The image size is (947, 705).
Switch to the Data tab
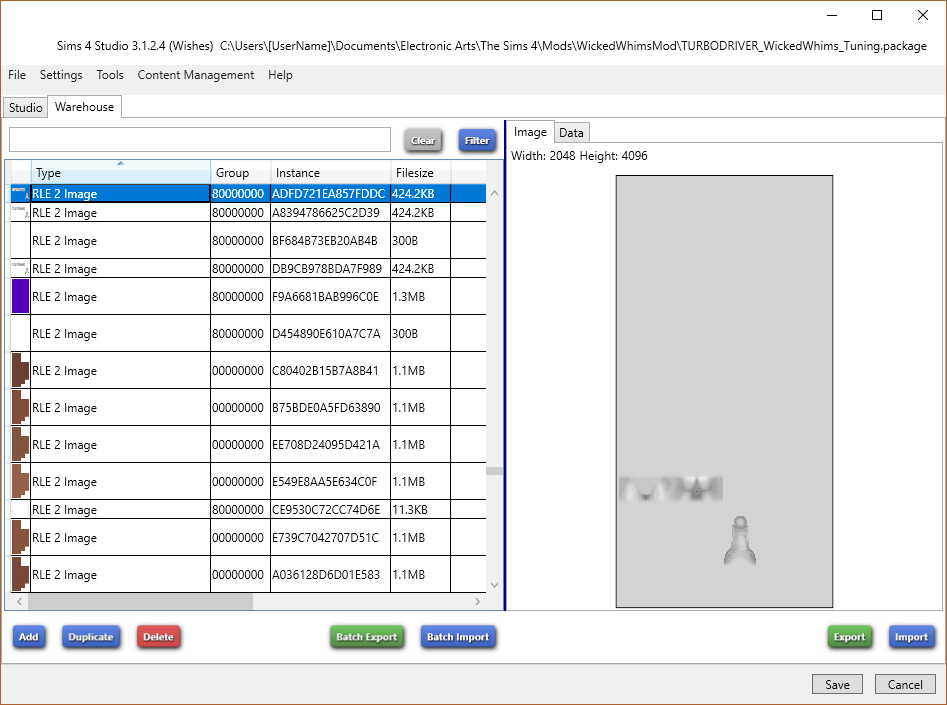(x=571, y=133)
